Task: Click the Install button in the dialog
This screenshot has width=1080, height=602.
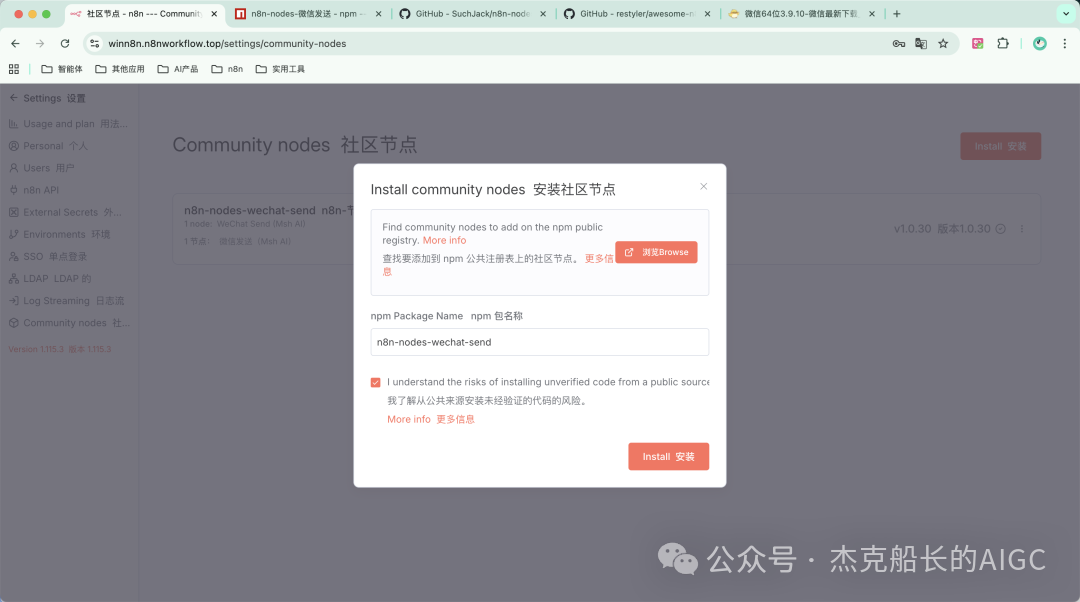Action: coord(668,457)
